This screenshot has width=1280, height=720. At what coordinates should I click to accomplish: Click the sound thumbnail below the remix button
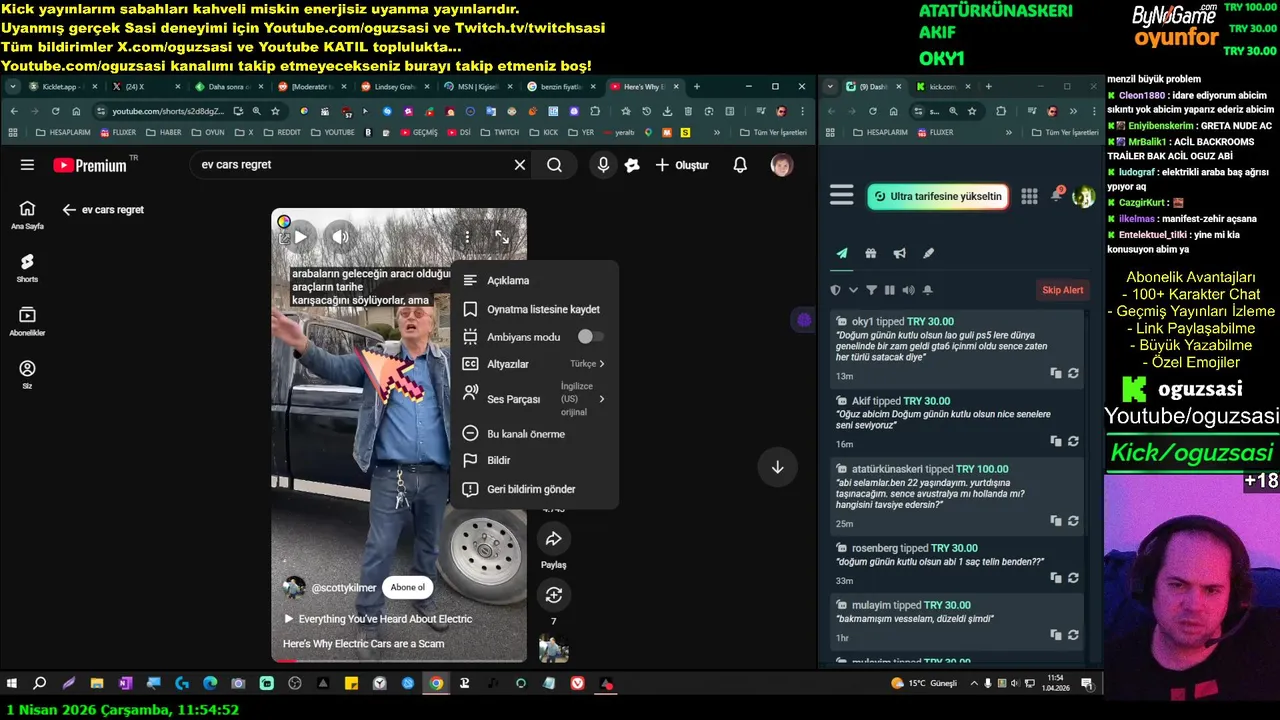coord(553,649)
